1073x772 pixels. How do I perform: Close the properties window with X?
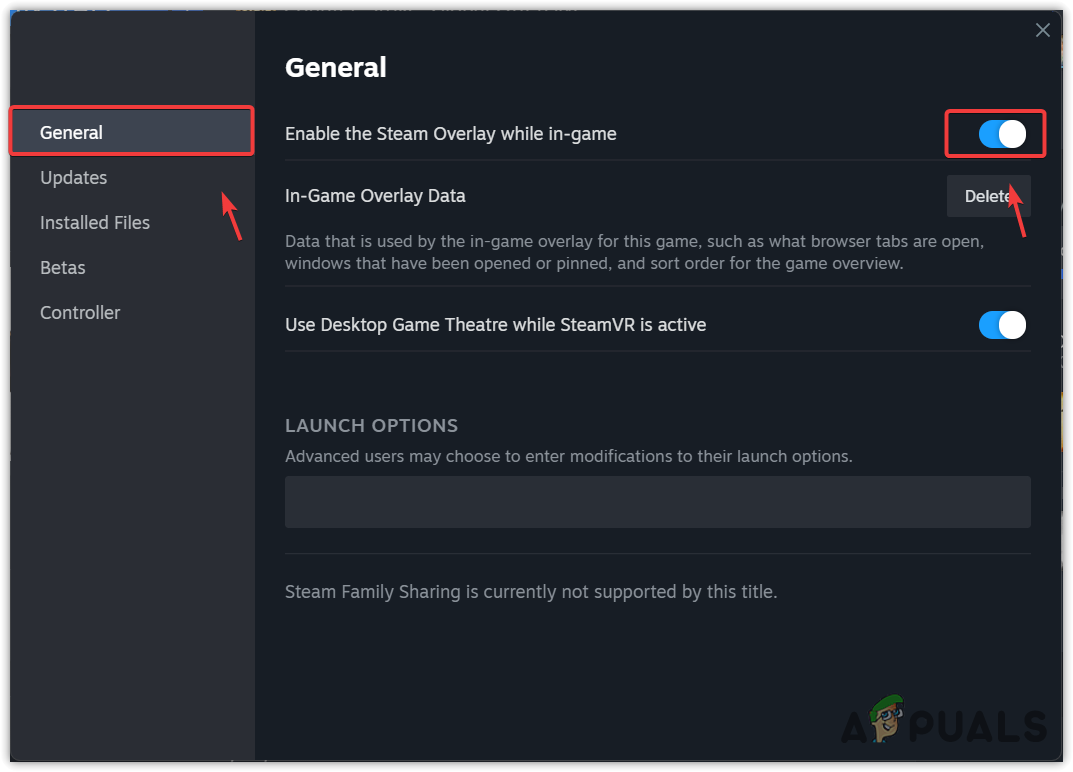pyautogui.click(x=1043, y=30)
